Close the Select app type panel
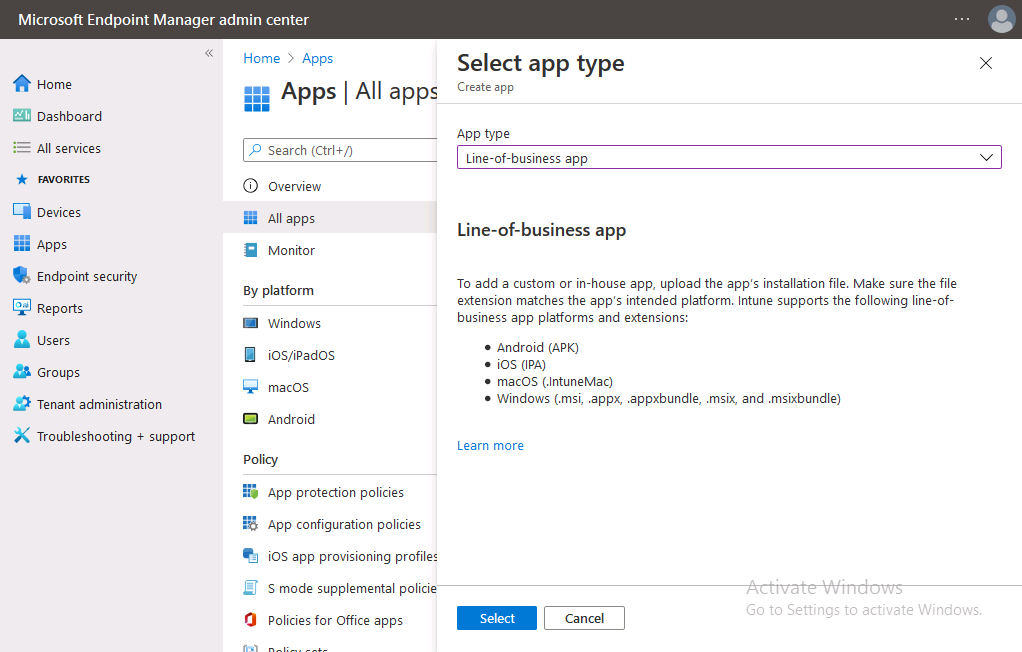1022x652 pixels. click(986, 63)
